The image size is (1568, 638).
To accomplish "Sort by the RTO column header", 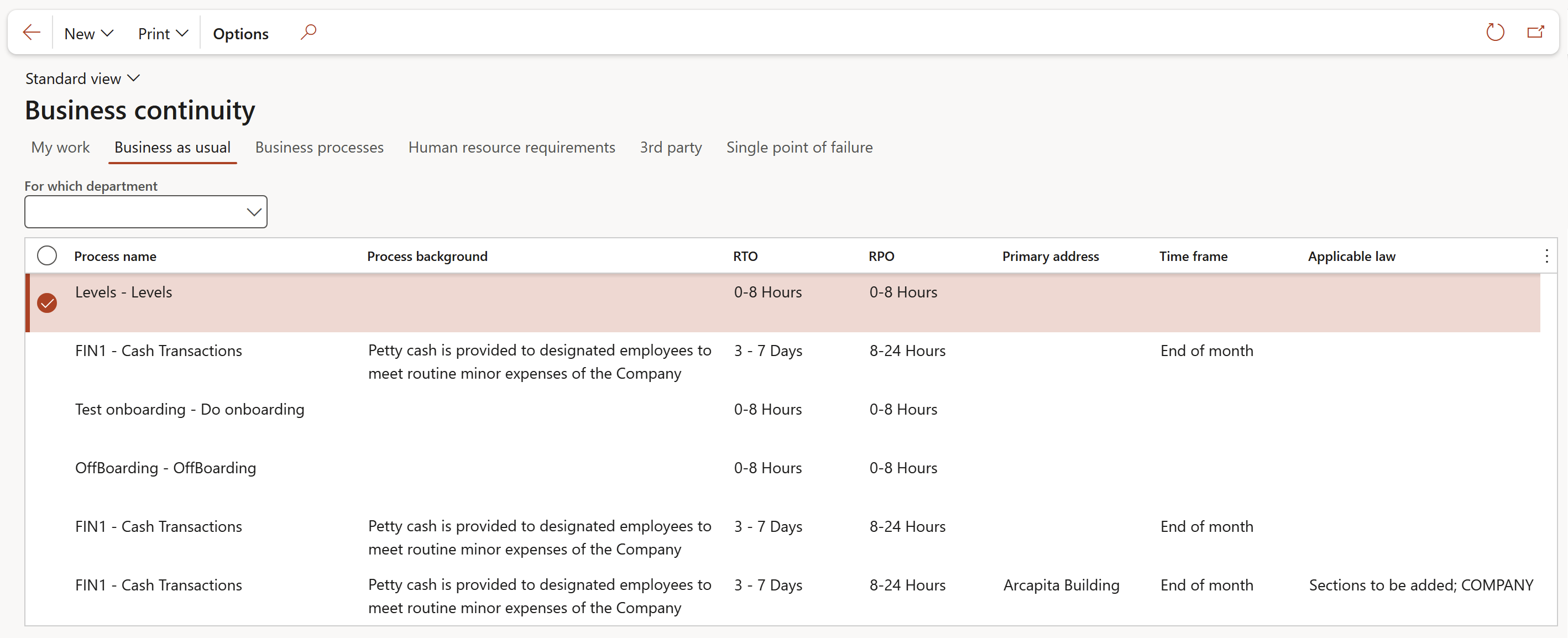I will pyautogui.click(x=745, y=257).
